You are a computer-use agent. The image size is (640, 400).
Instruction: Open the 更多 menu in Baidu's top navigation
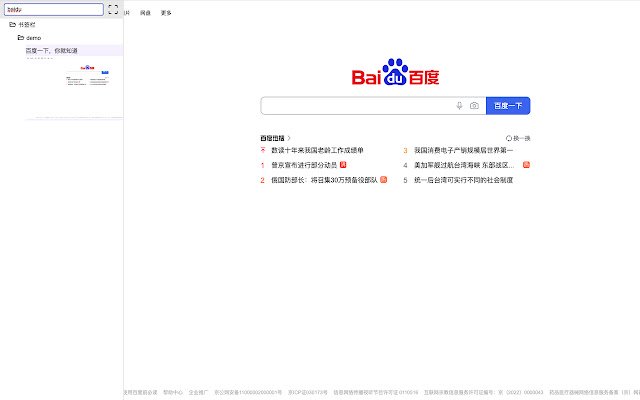point(166,13)
